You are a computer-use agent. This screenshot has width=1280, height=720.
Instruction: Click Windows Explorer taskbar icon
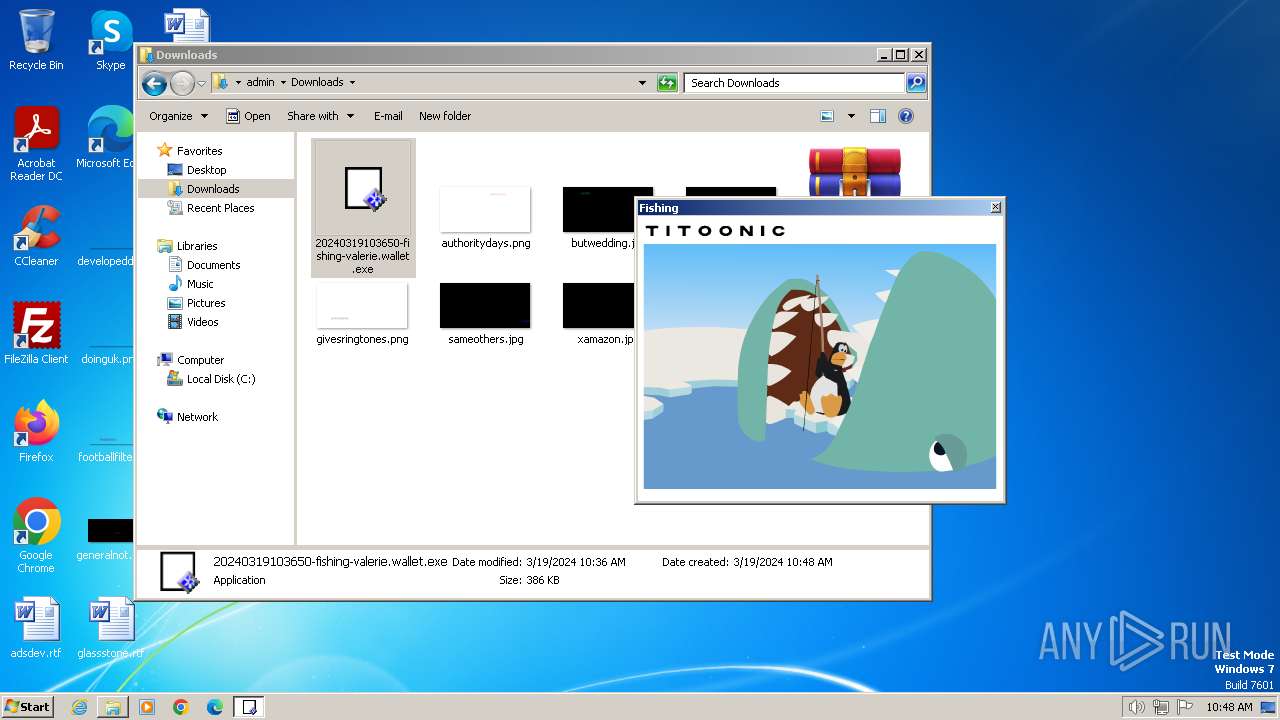point(113,707)
